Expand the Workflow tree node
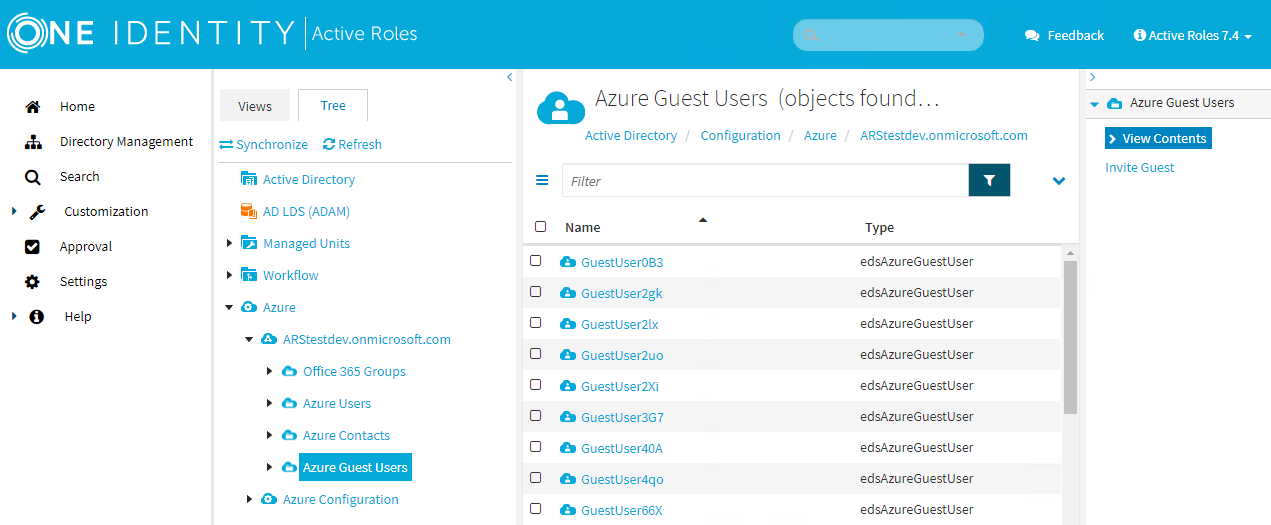 (230, 275)
